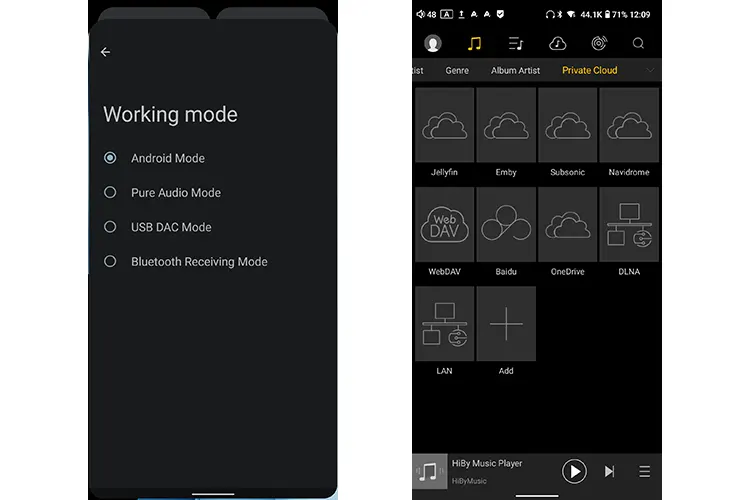Expand the category tabs dropdown arrow

coord(649,70)
